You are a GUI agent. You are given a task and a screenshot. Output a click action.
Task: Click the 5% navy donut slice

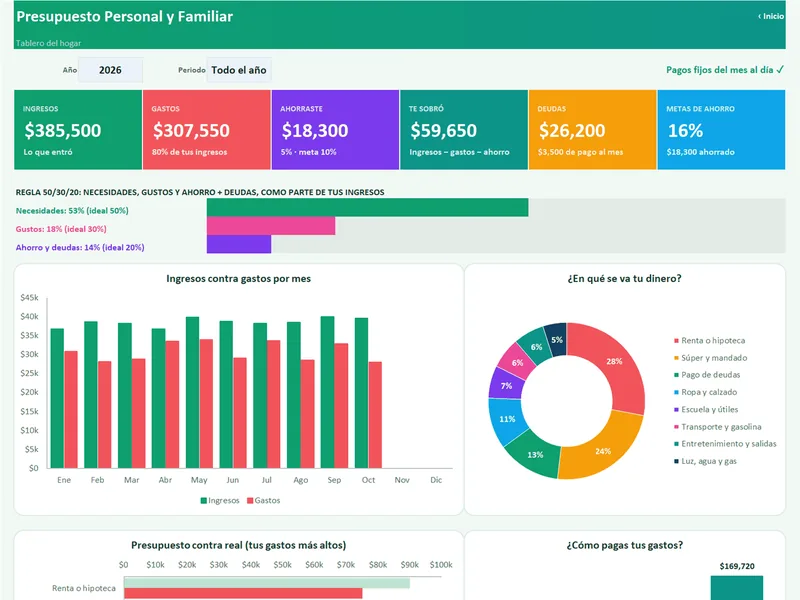557,338
